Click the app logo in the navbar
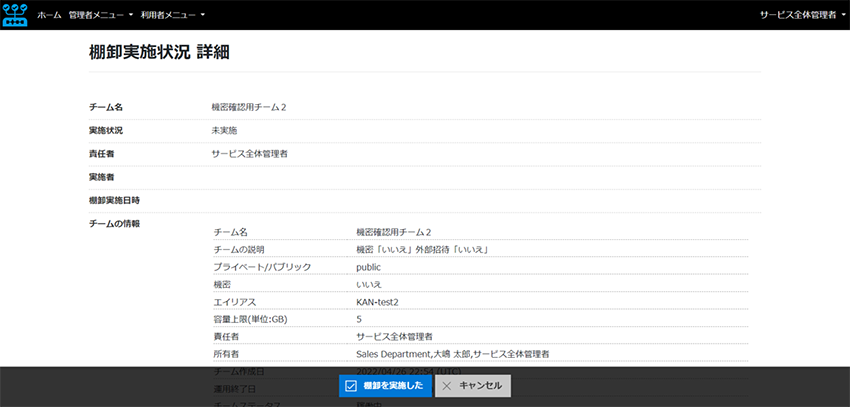 point(15,15)
